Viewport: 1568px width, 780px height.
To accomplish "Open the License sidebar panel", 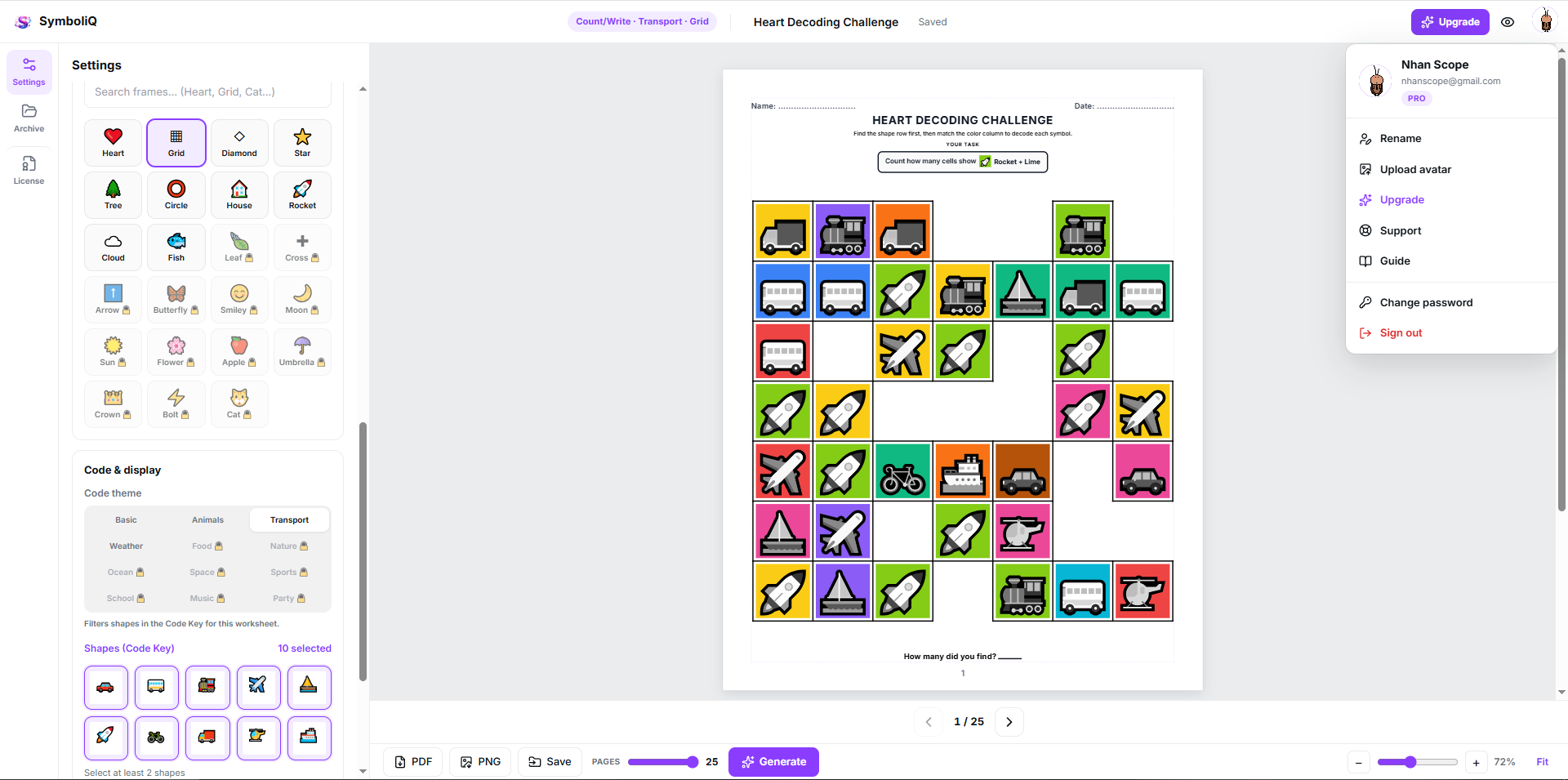I will pyautogui.click(x=29, y=170).
